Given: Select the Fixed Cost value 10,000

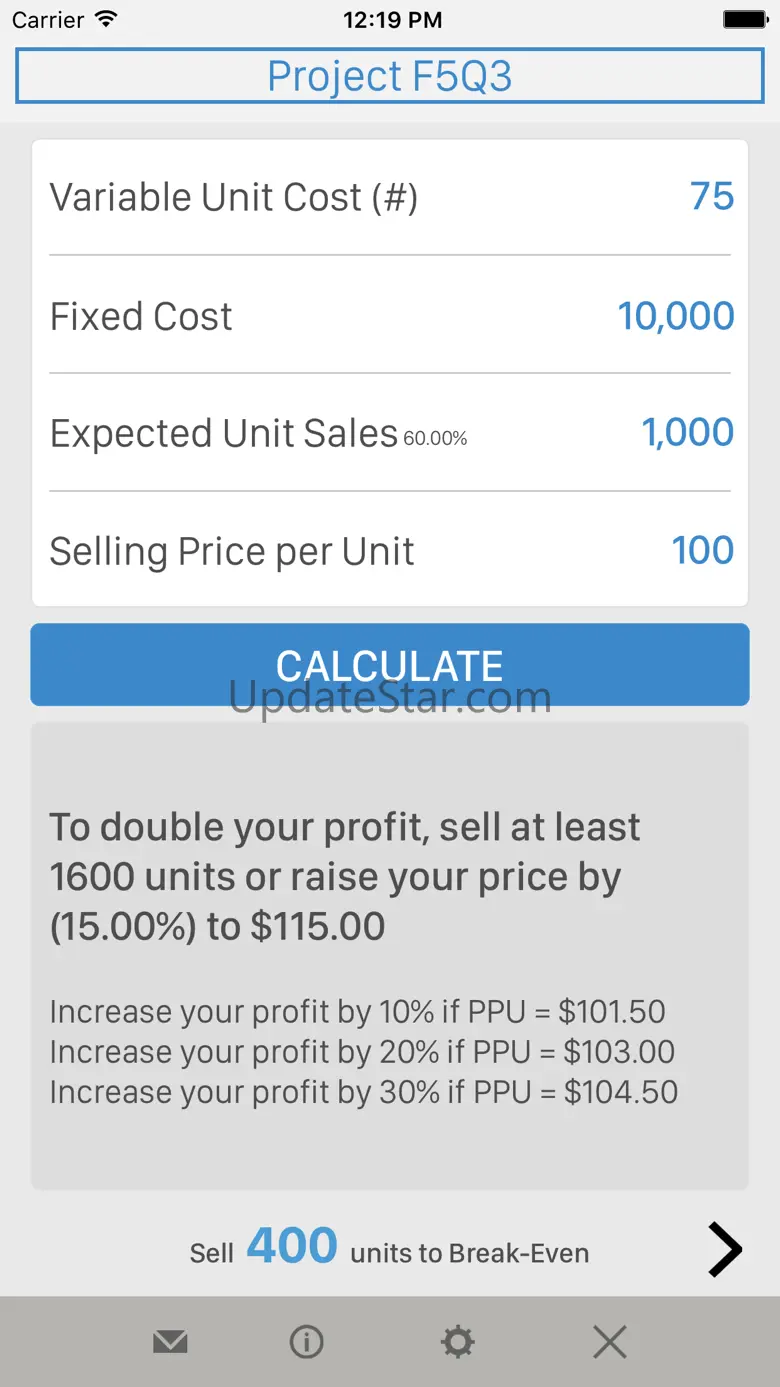Looking at the screenshot, I should click(676, 316).
